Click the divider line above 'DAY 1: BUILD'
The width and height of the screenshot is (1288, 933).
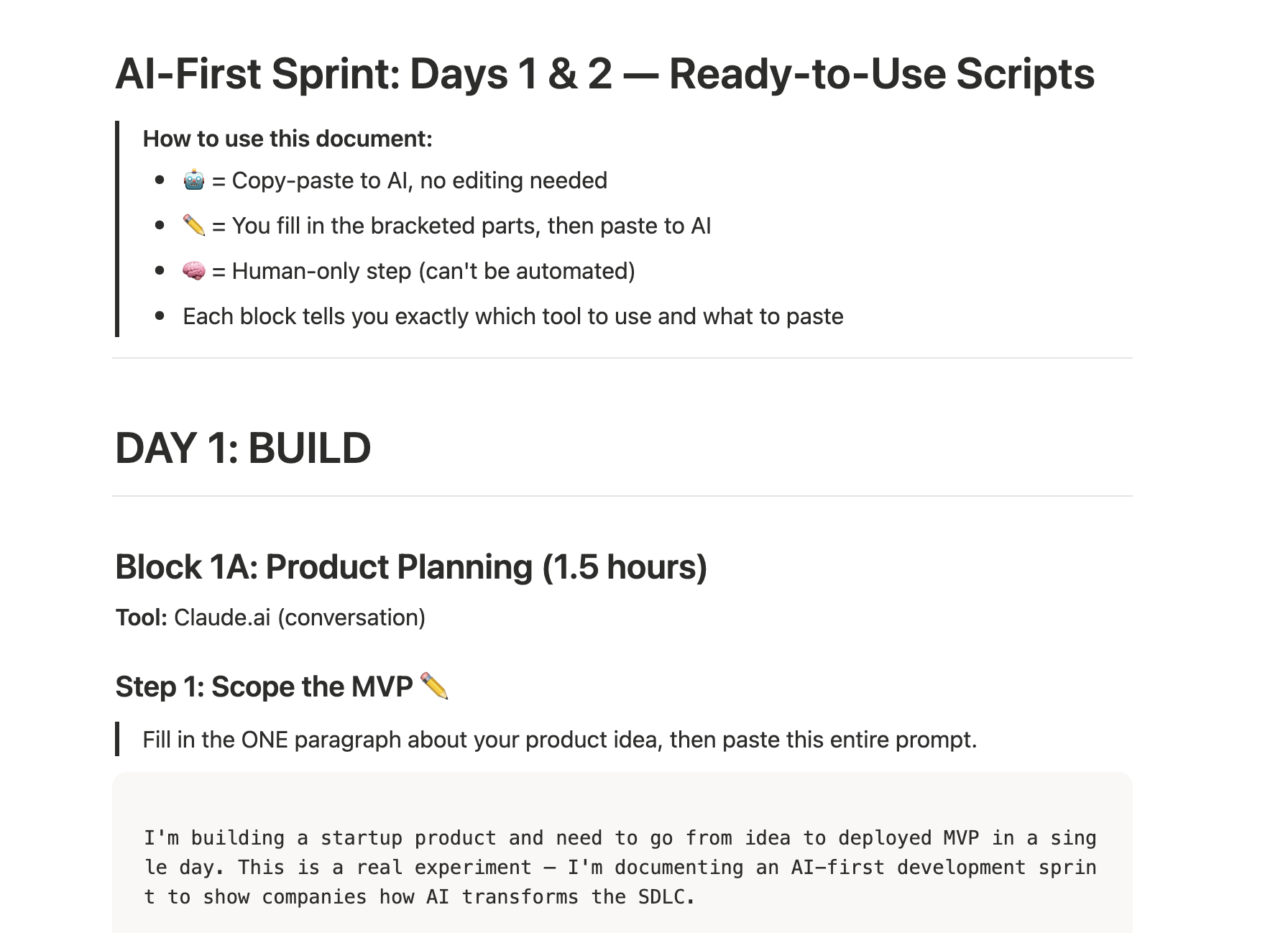622,358
